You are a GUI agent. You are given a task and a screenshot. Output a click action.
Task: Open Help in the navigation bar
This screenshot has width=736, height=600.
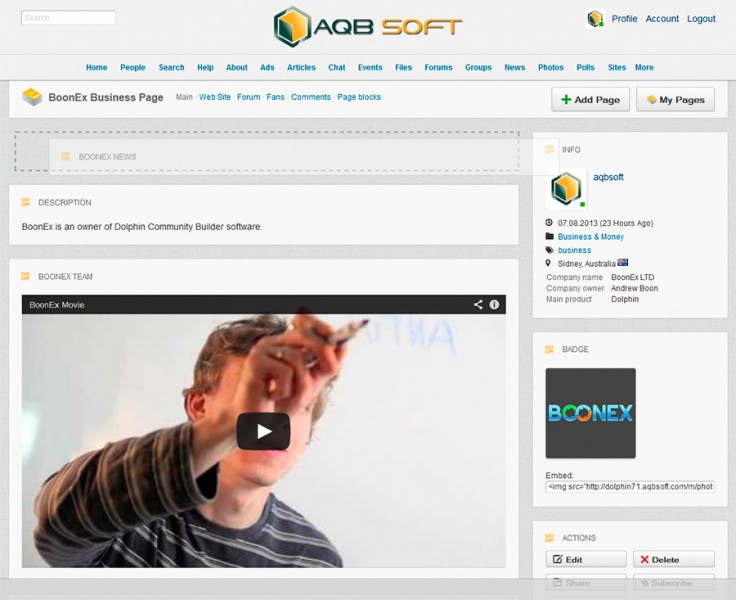click(x=205, y=67)
